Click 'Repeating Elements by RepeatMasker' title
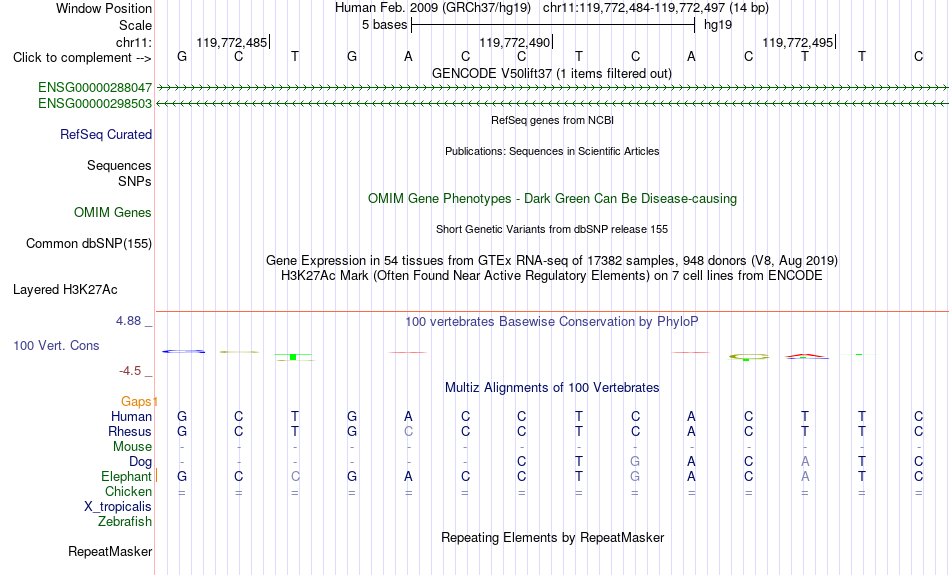The height and width of the screenshot is (575, 950). (x=552, y=538)
